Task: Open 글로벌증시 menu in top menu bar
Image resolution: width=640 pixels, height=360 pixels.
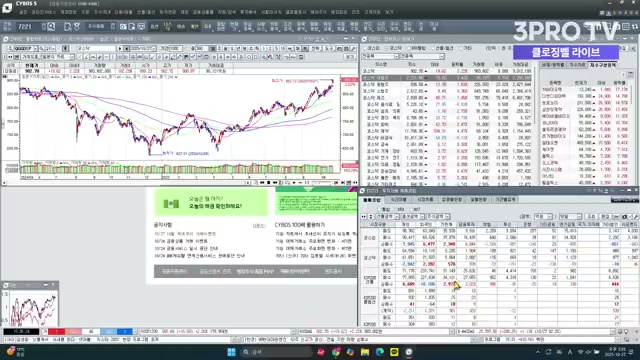Action: (296, 12)
